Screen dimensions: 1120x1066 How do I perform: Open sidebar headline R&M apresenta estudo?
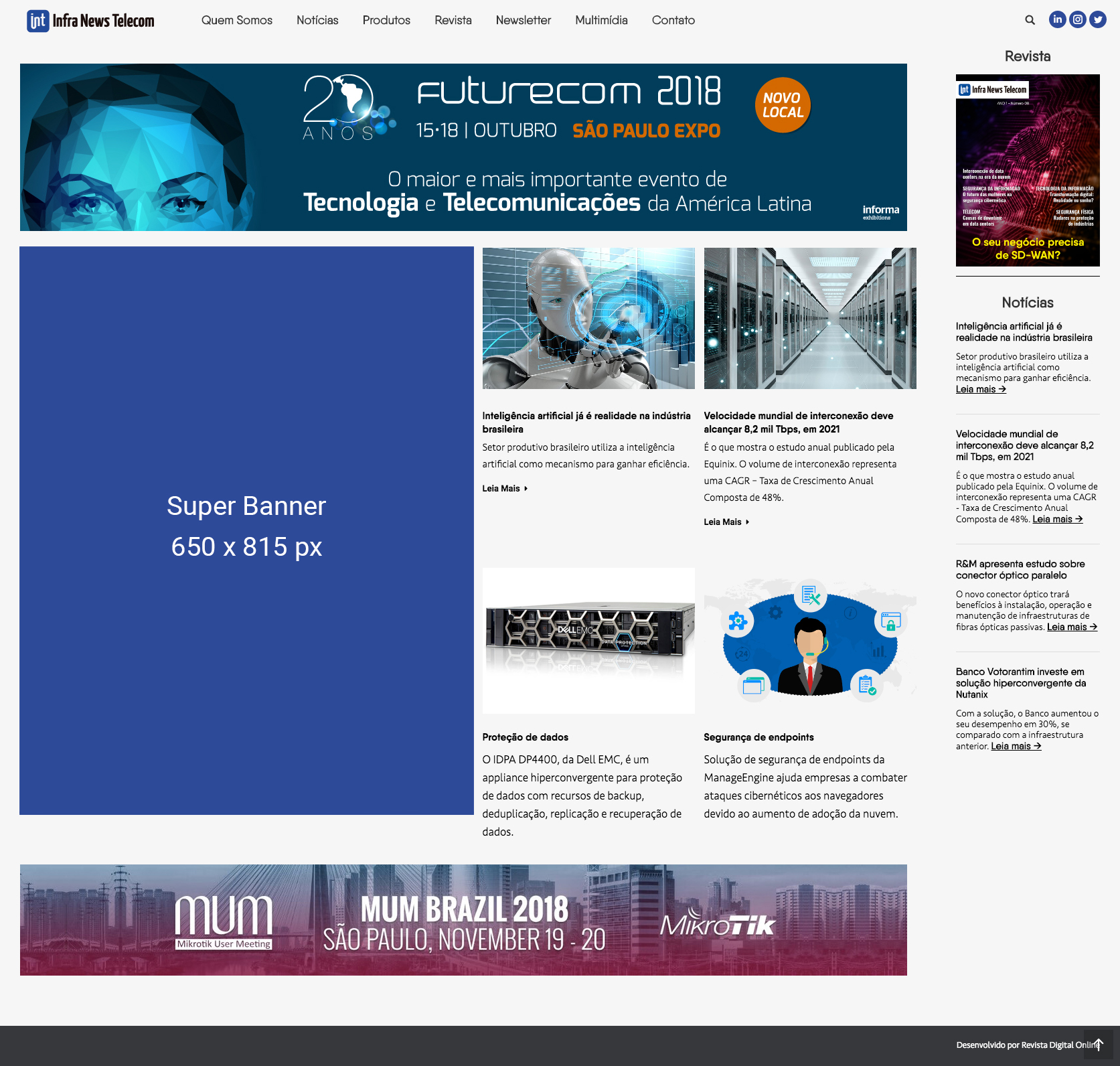pyautogui.click(x=1020, y=570)
